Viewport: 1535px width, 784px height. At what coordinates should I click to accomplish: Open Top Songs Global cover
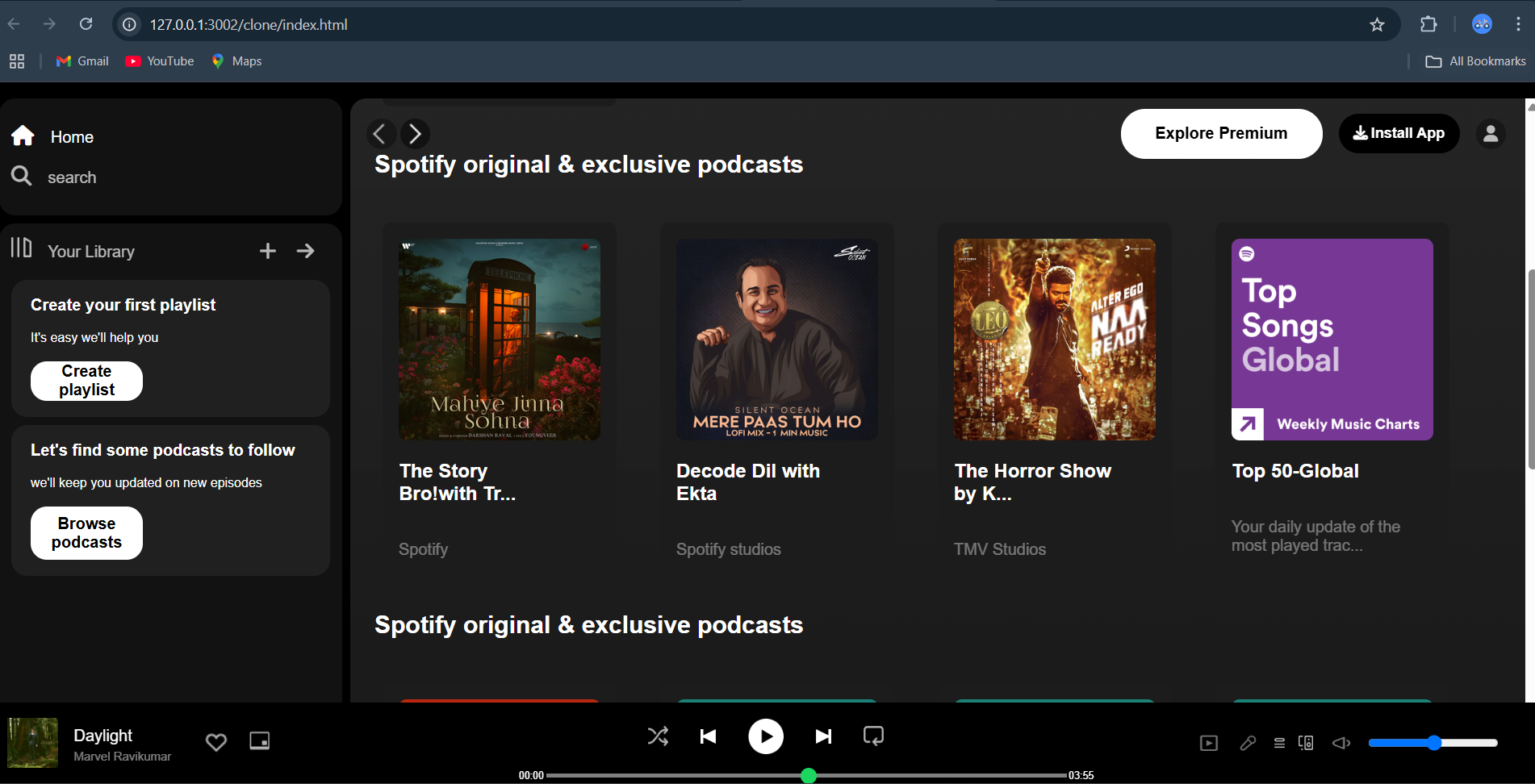coord(1332,340)
